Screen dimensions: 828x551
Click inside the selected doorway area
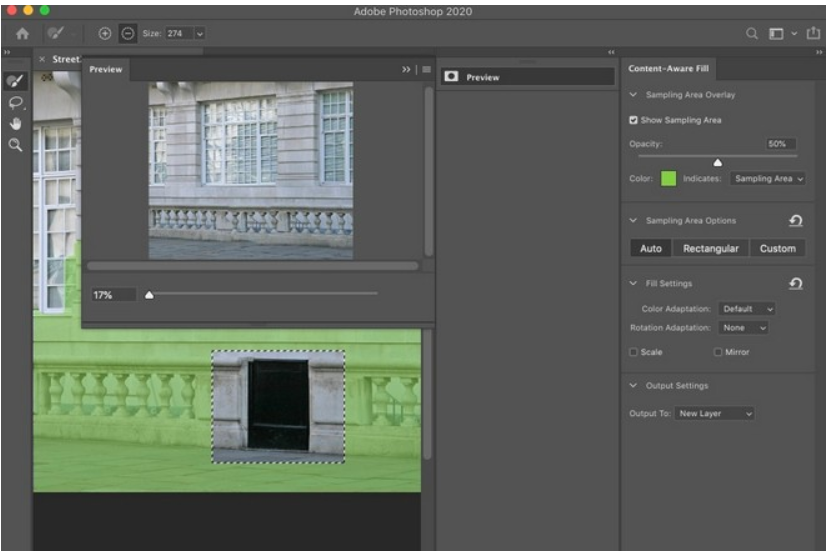pyautogui.click(x=278, y=407)
